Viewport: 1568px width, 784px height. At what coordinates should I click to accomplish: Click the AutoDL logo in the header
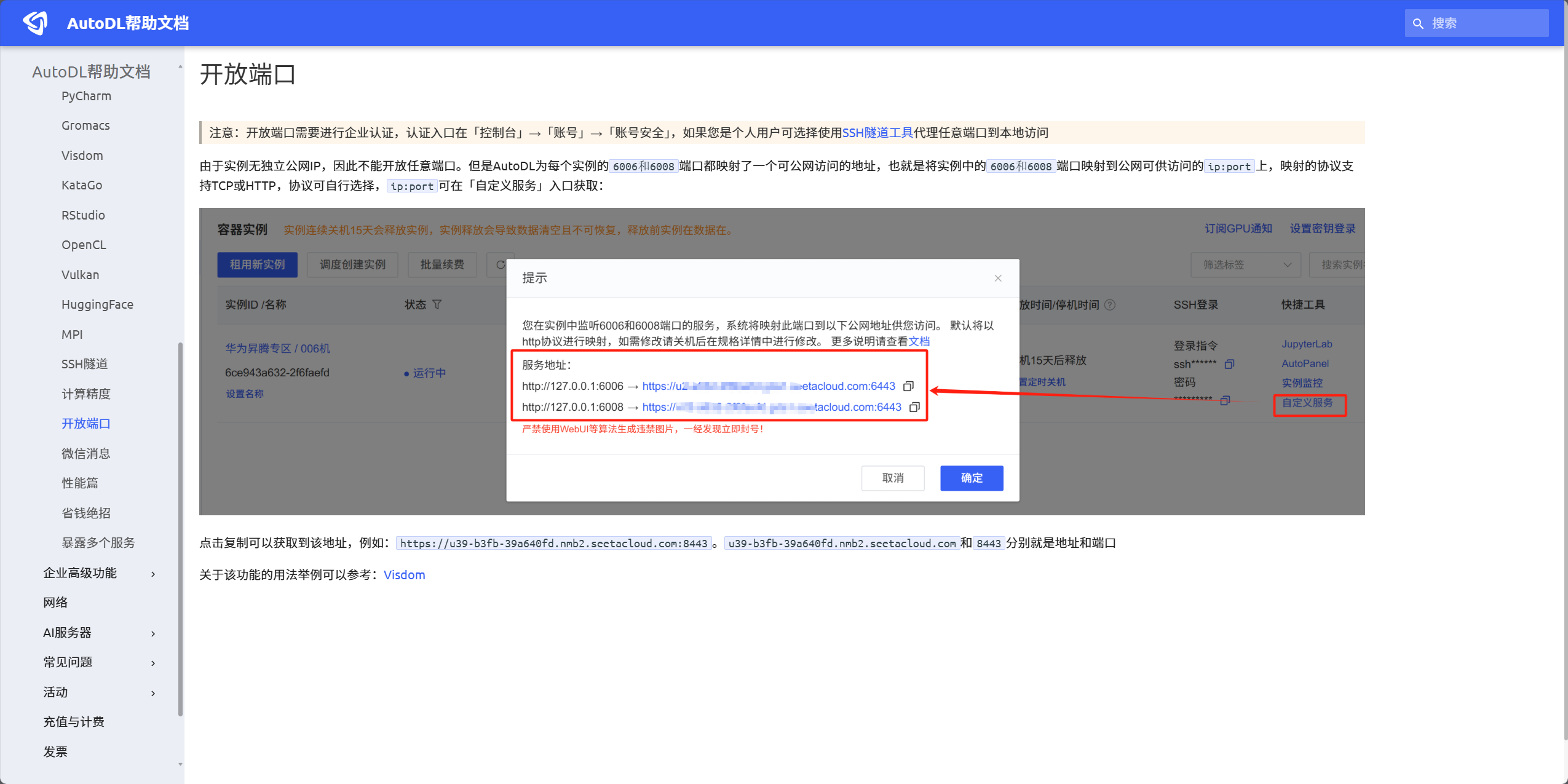[36, 22]
